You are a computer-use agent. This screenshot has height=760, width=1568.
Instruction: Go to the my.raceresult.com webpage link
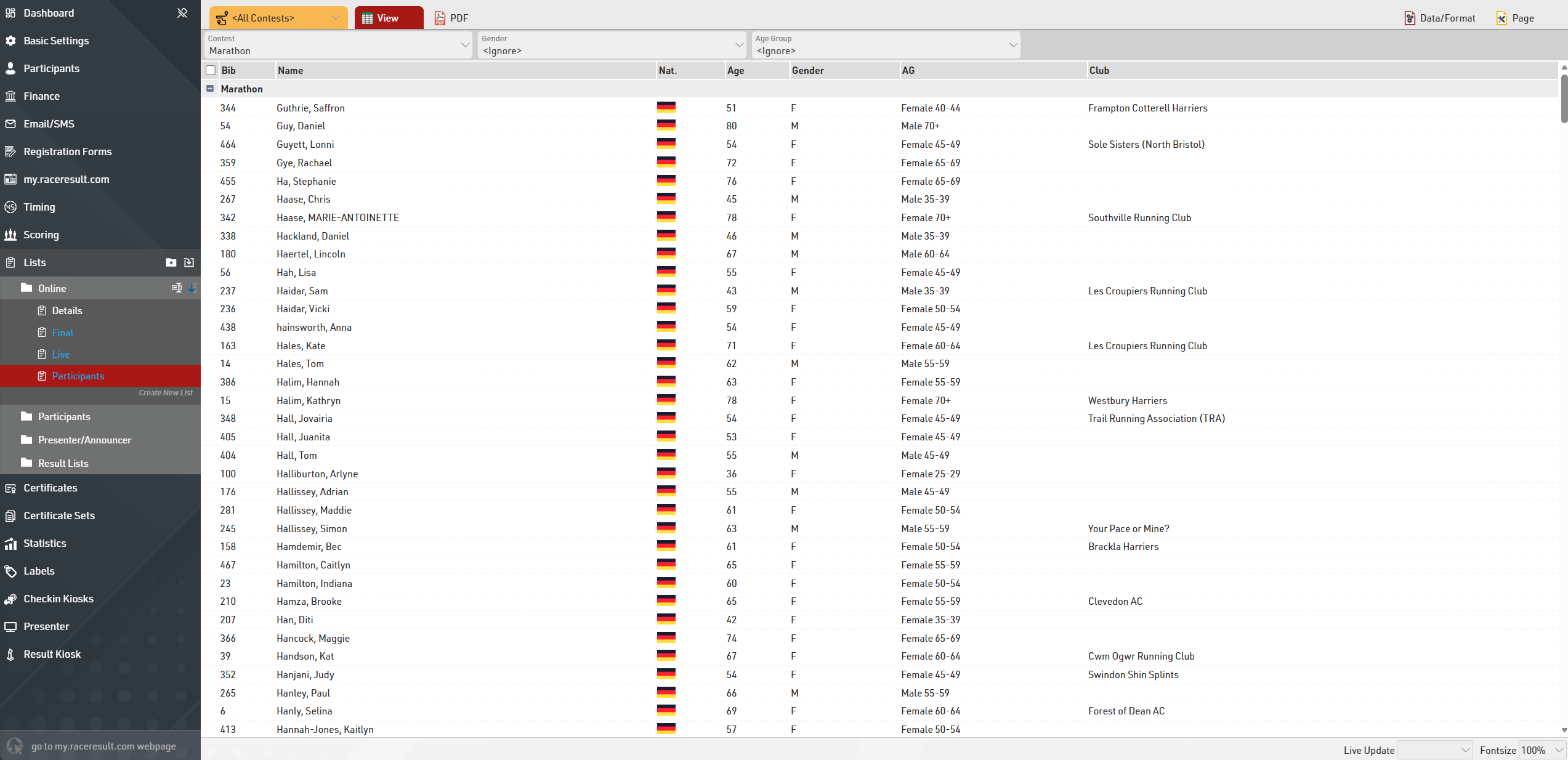103,746
